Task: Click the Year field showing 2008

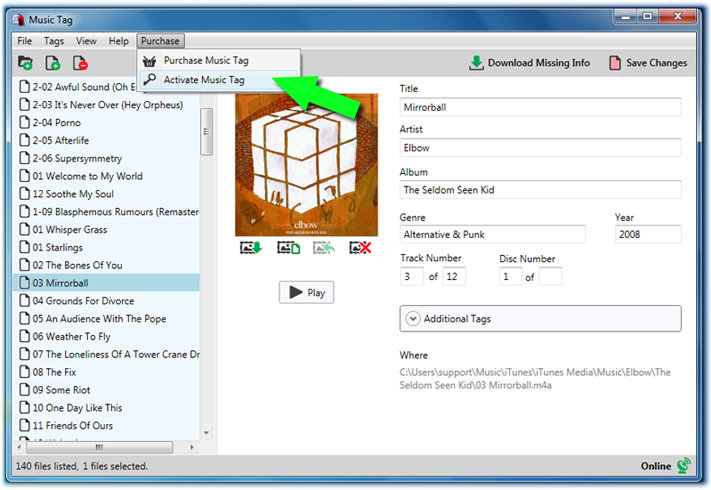Action: tap(648, 234)
